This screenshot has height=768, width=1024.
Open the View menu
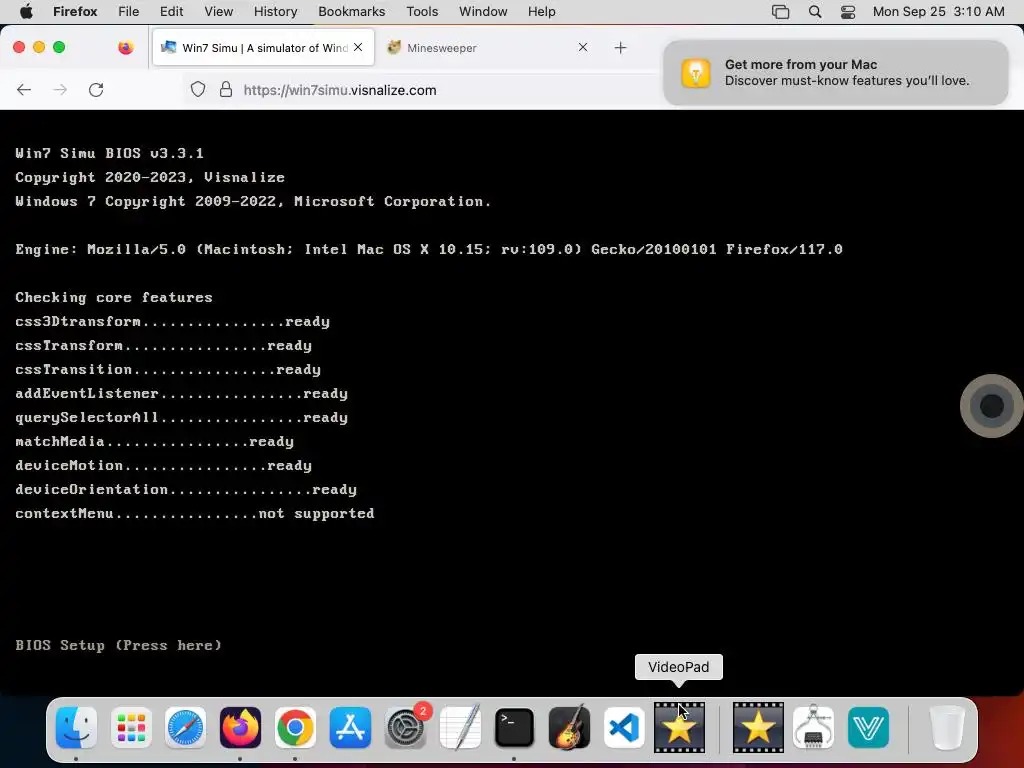pos(219,12)
